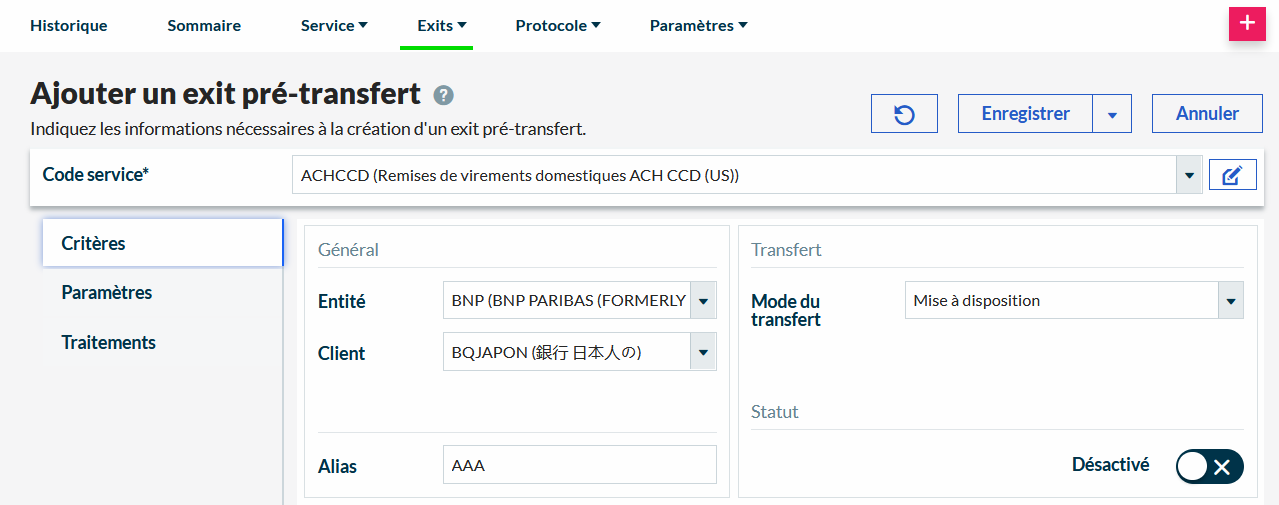Select the Critères side tab
Viewport: 1279px width, 505px height.
tap(93, 243)
